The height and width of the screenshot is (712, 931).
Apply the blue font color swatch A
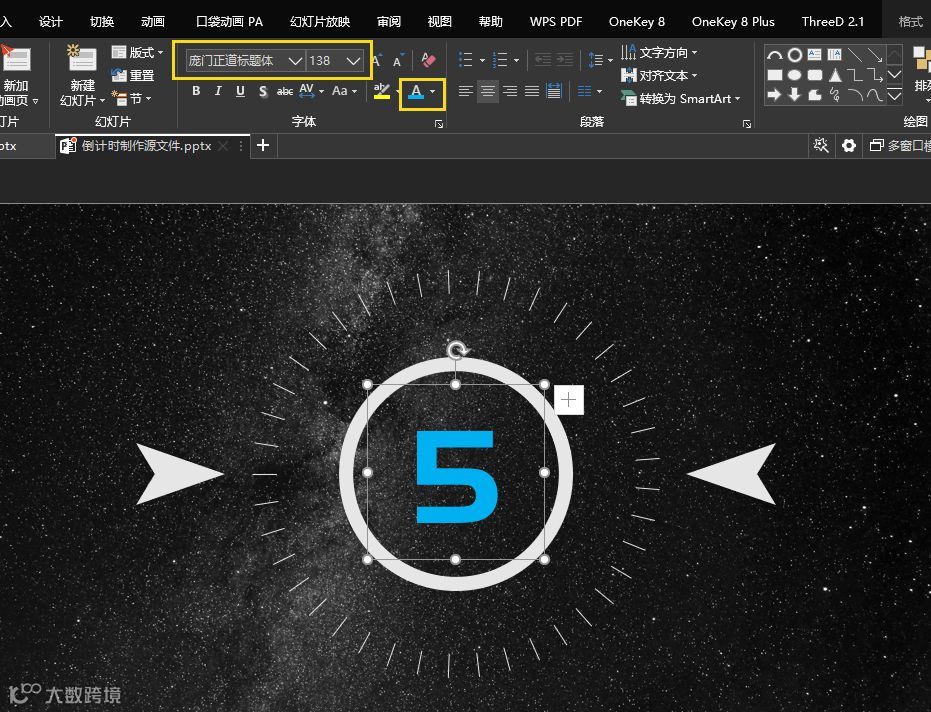416,91
